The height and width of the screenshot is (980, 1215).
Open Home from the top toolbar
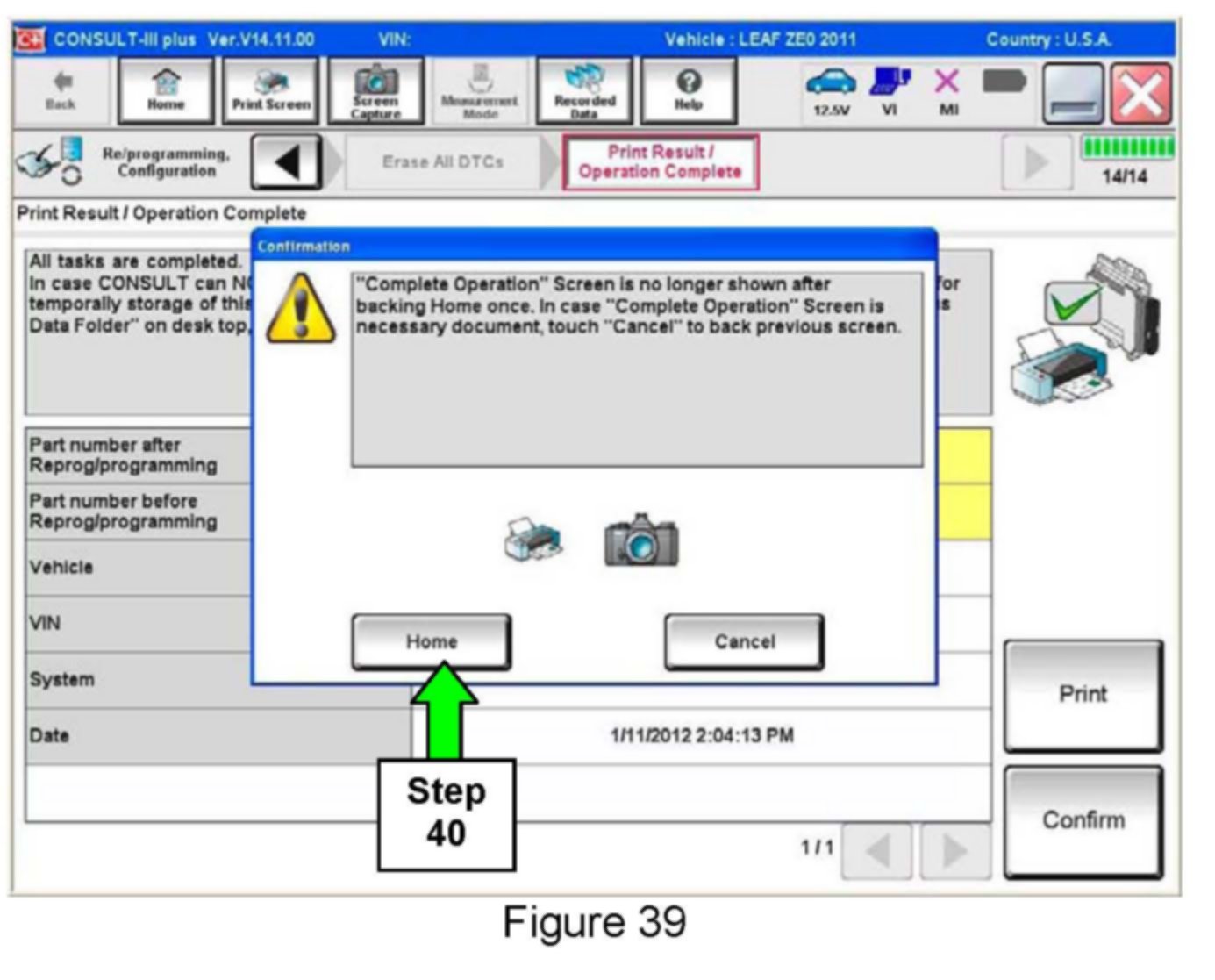[166, 91]
